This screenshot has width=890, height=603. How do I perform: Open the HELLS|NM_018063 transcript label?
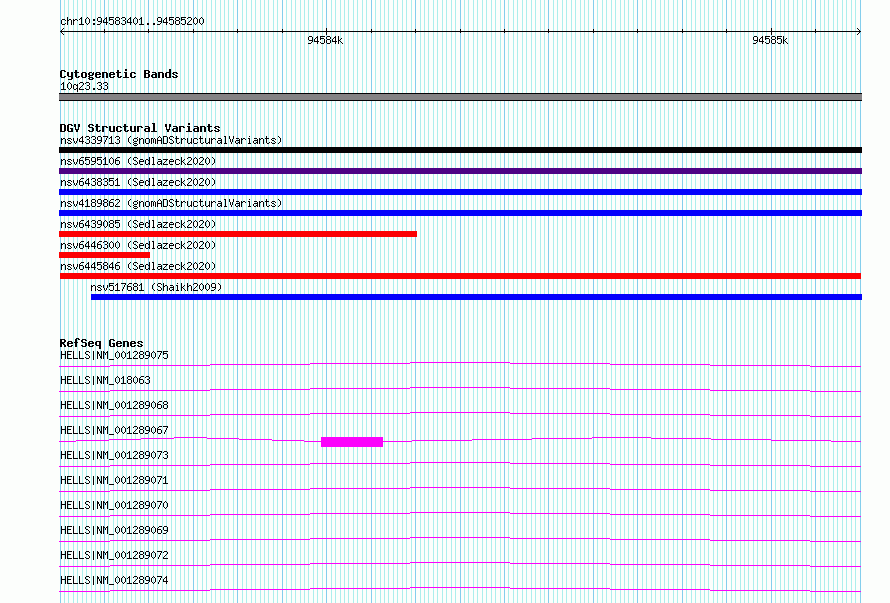click(105, 381)
